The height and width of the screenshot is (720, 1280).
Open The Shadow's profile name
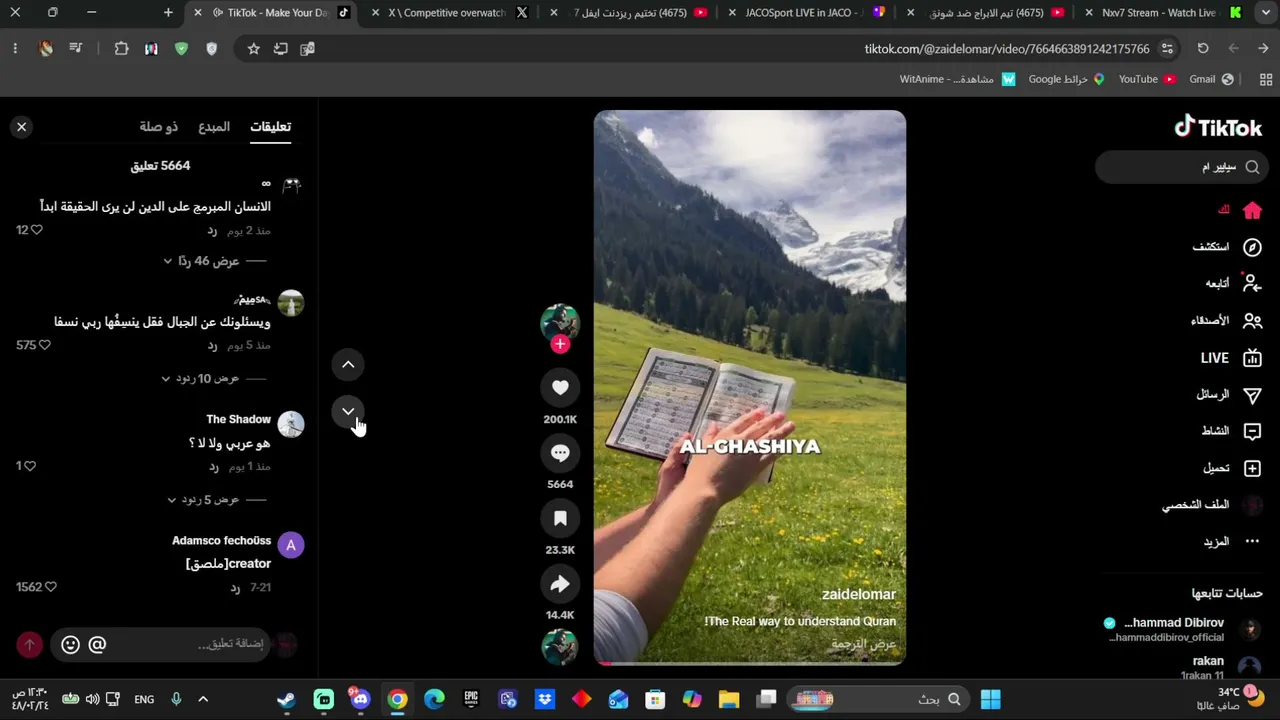[x=238, y=419]
